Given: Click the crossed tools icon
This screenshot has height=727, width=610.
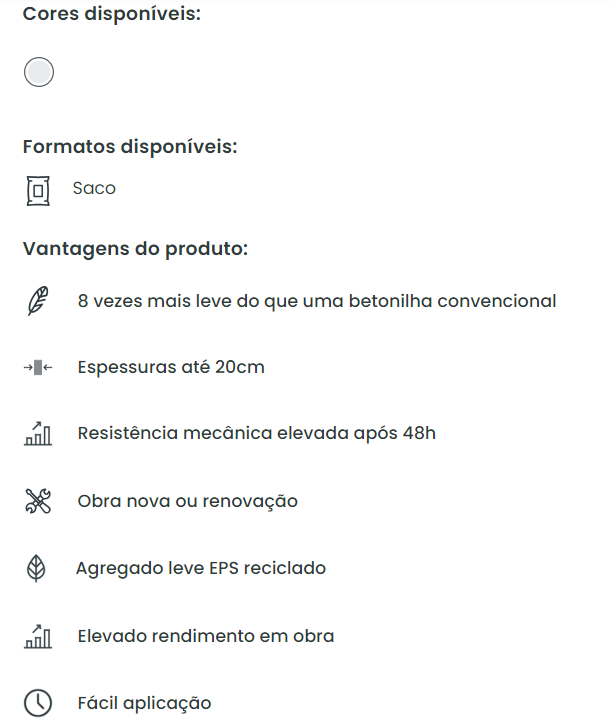Looking at the screenshot, I should pyautogui.click(x=38, y=501).
